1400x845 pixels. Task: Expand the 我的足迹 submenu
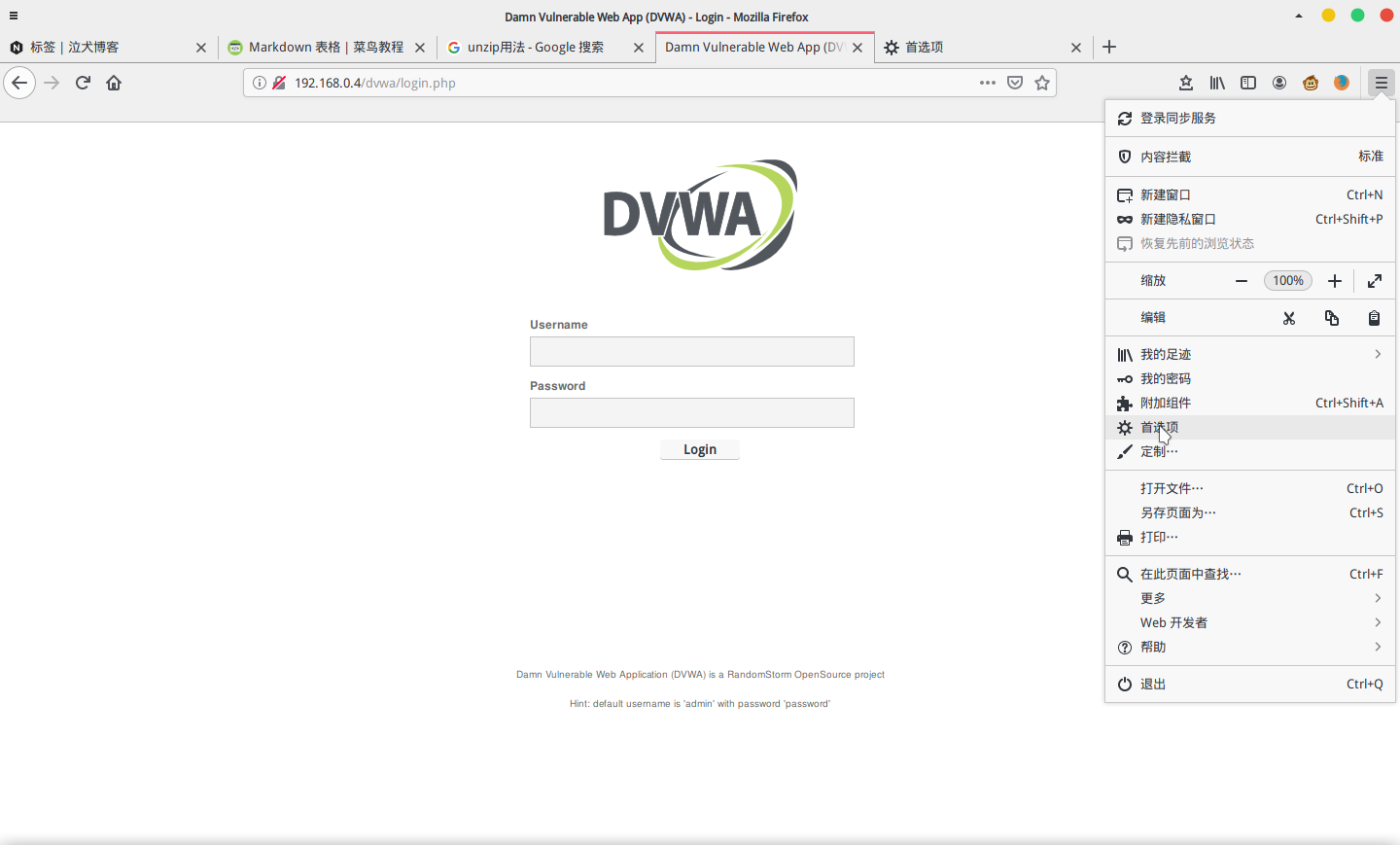(x=1377, y=354)
